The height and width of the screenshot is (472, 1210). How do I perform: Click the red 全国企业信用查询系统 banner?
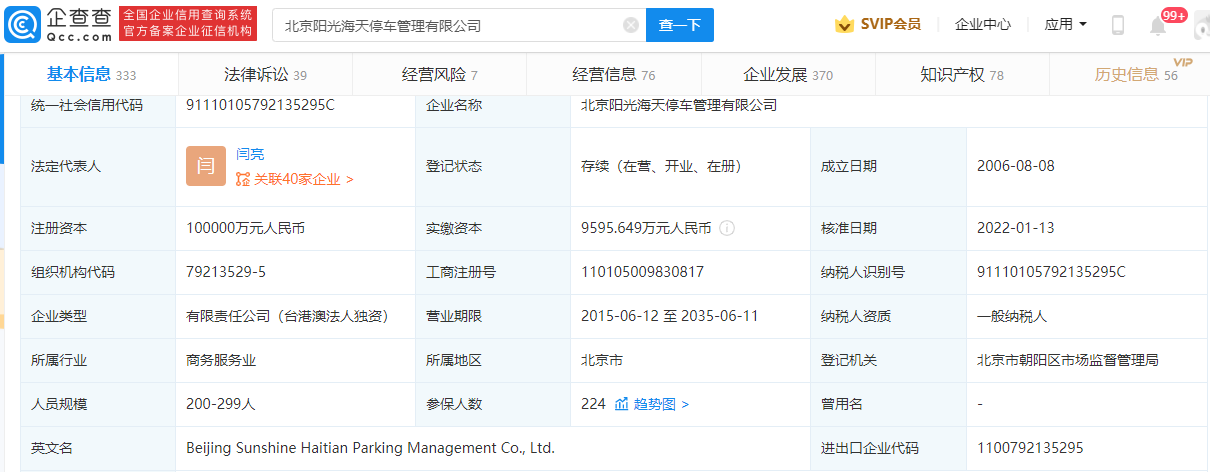pyautogui.click(x=189, y=24)
